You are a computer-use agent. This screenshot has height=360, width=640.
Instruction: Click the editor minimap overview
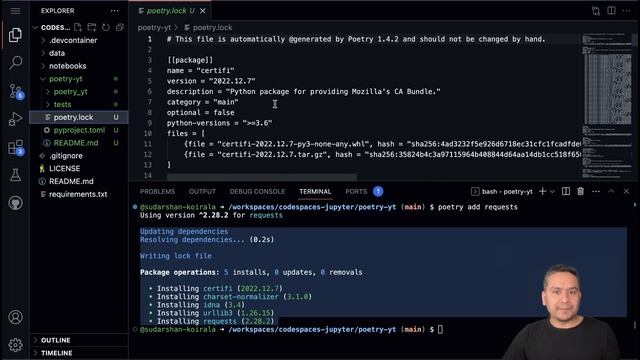point(608,106)
